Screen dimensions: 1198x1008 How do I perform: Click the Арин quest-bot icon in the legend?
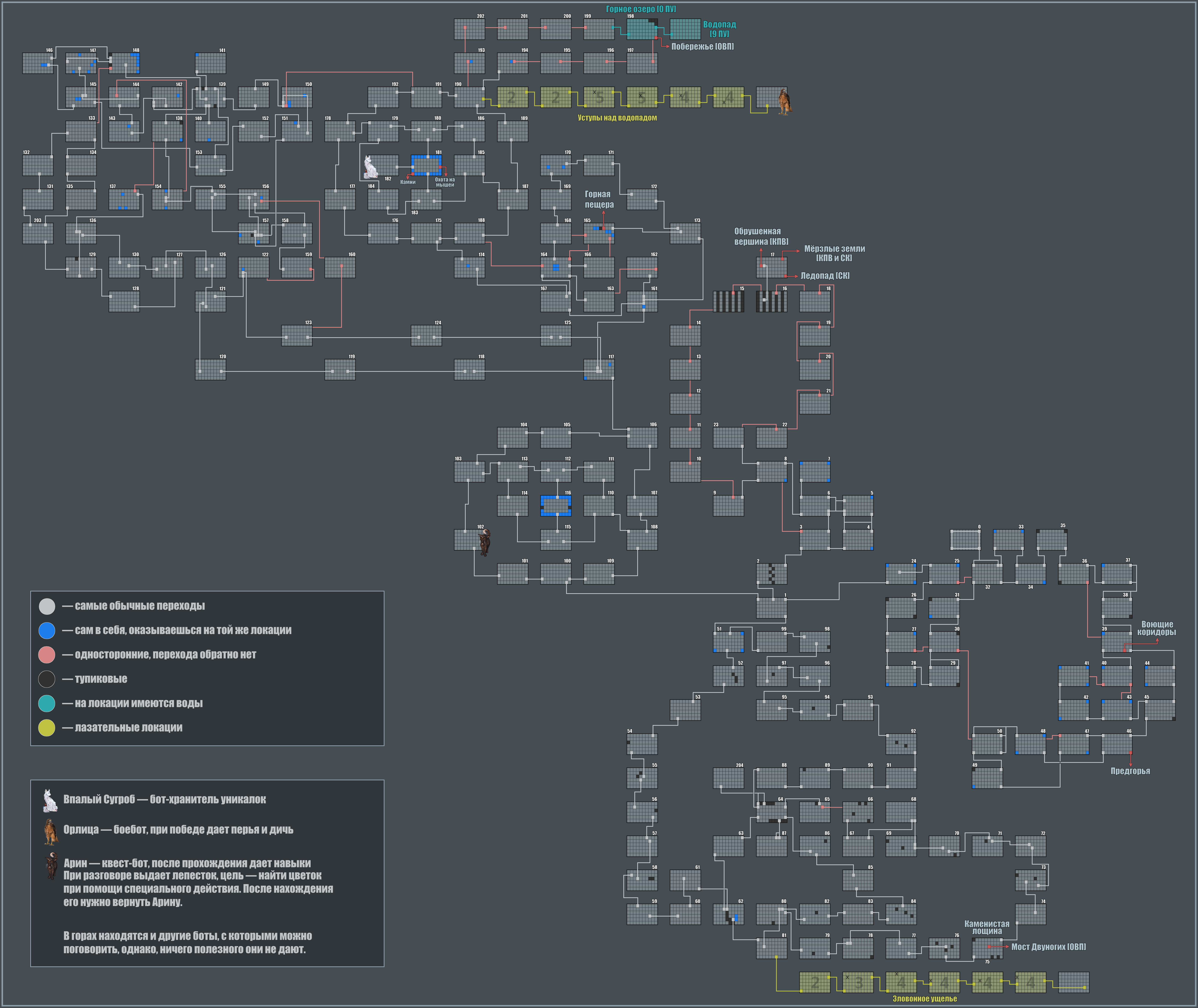[51, 866]
